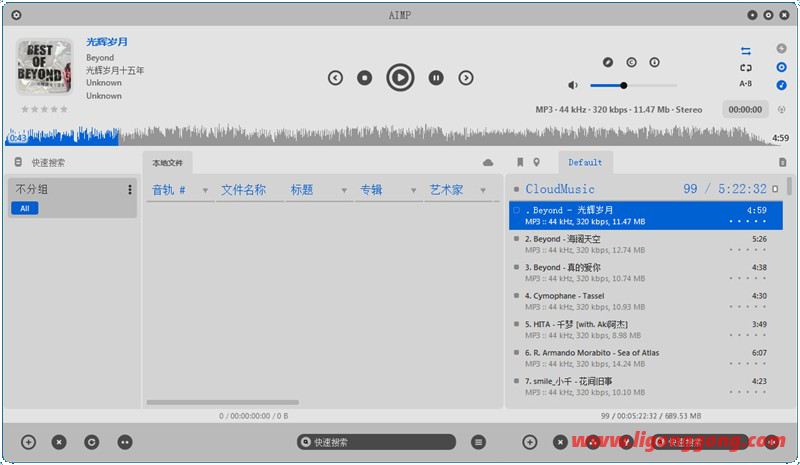The image size is (800, 465).
Task: Click the large Play button
Action: (400, 78)
